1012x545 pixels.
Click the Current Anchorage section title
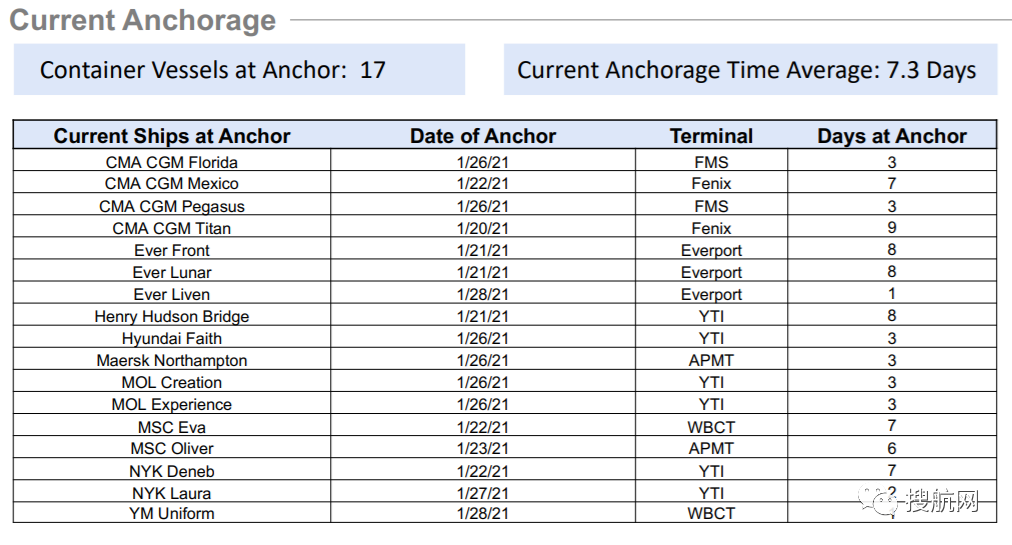pyautogui.click(x=142, y=21)
